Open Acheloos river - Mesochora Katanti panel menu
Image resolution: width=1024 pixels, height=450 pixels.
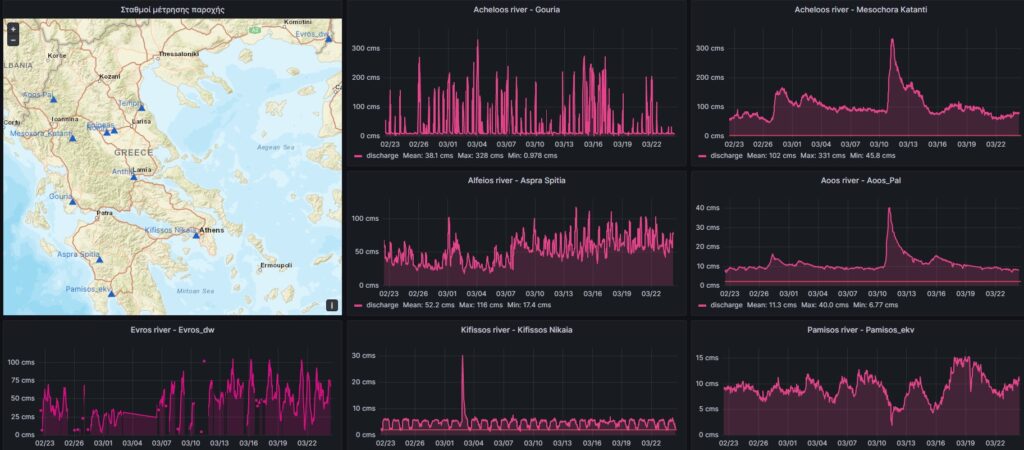[x=861, y=10]
